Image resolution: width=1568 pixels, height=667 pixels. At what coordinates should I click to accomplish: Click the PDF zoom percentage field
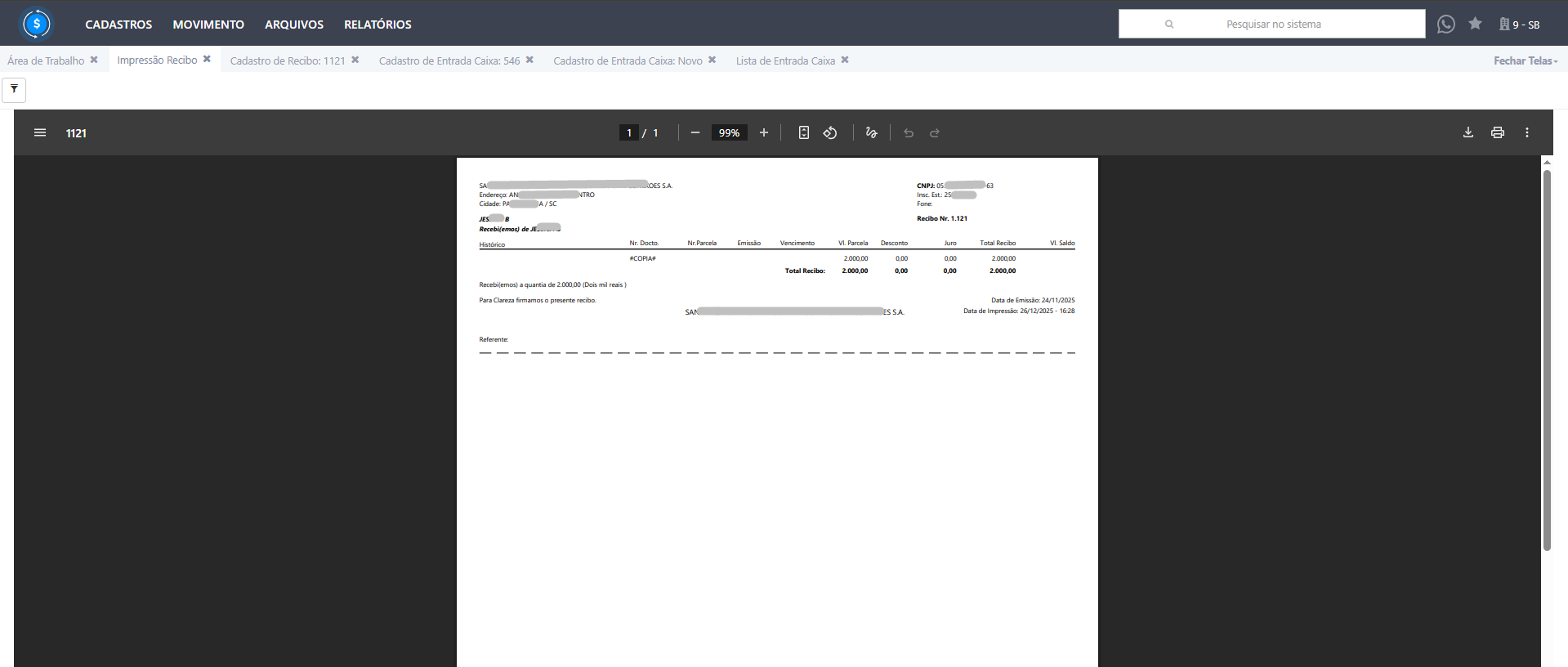(x=729, y=132)
